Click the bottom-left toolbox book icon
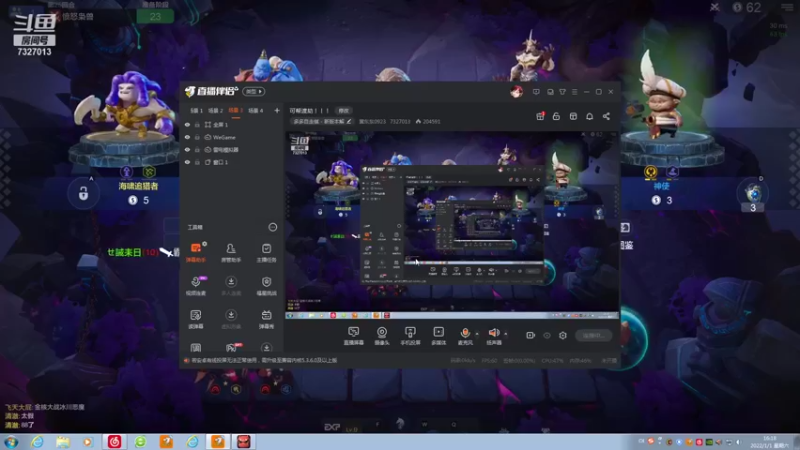Image resolution: width=800 pixels, height=450 pixels. pyautogui.click(x=196, y=347)
